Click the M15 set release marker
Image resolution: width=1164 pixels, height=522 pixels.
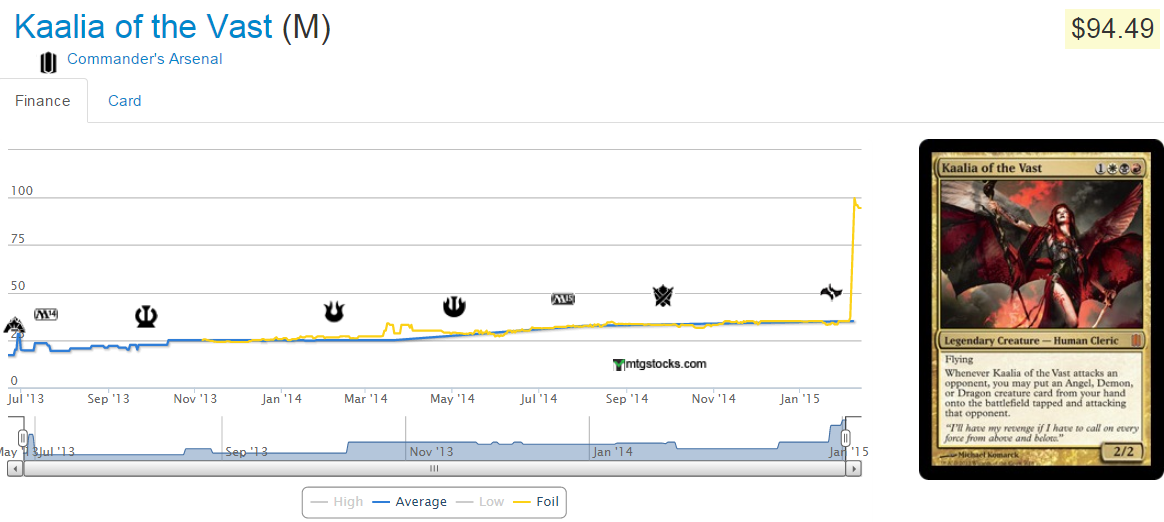(563, 299)
